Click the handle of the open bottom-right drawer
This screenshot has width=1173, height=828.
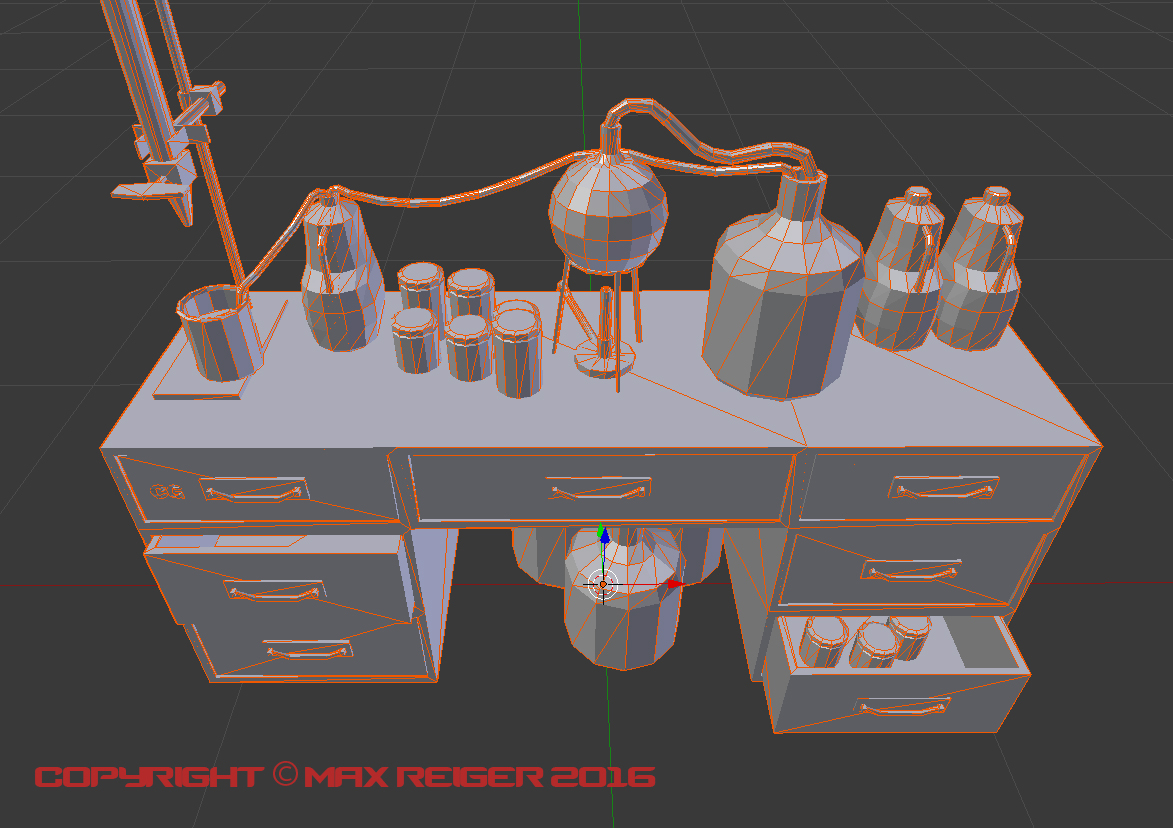[901, 707]
